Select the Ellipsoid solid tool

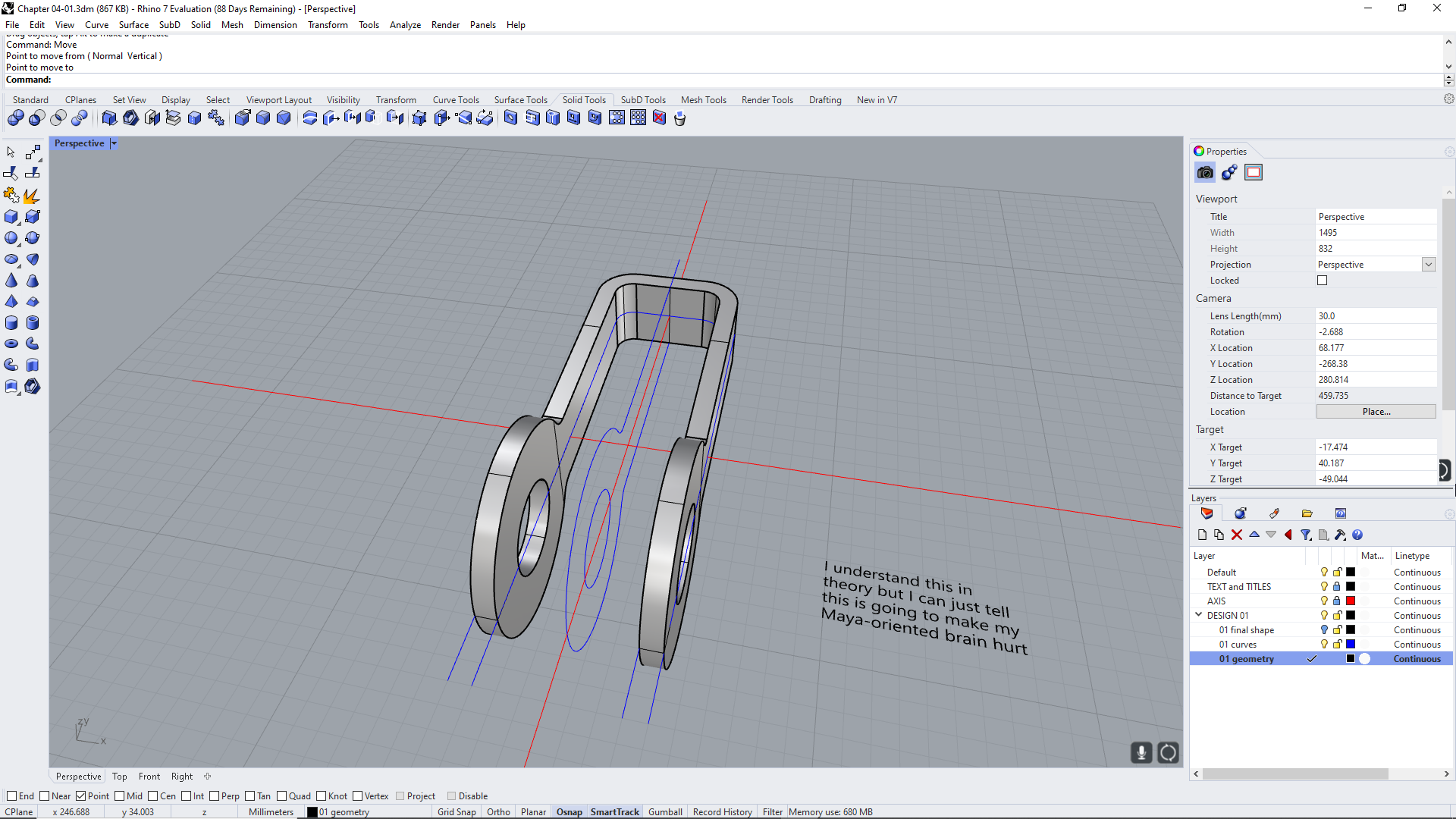(11, 259)
